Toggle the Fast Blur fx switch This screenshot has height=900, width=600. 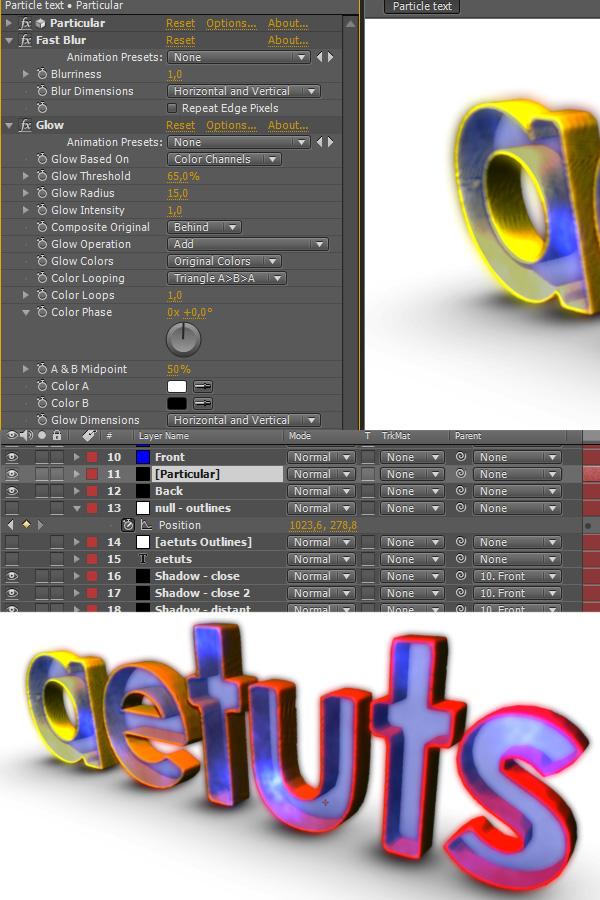point(25,41)
